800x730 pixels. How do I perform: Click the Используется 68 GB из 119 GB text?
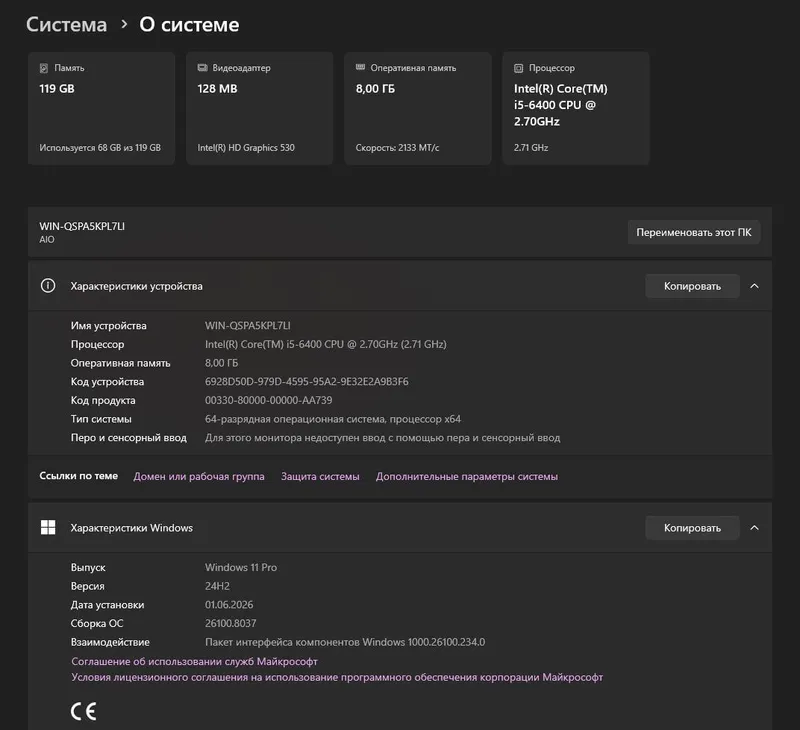[x=100, y=147]
